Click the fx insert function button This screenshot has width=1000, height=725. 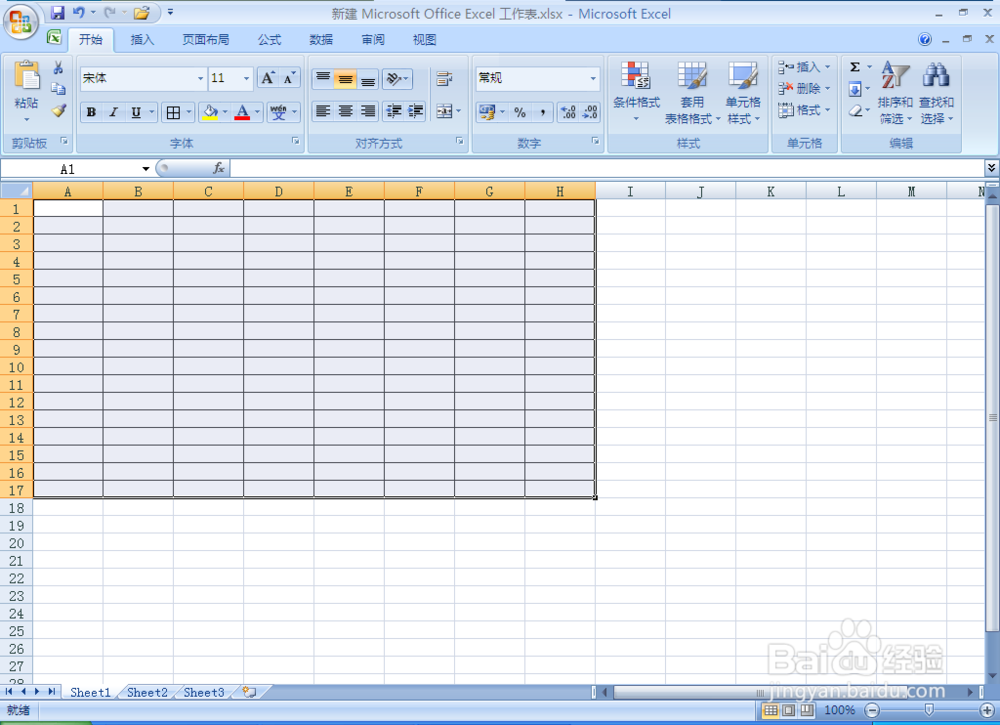(218, 168)
